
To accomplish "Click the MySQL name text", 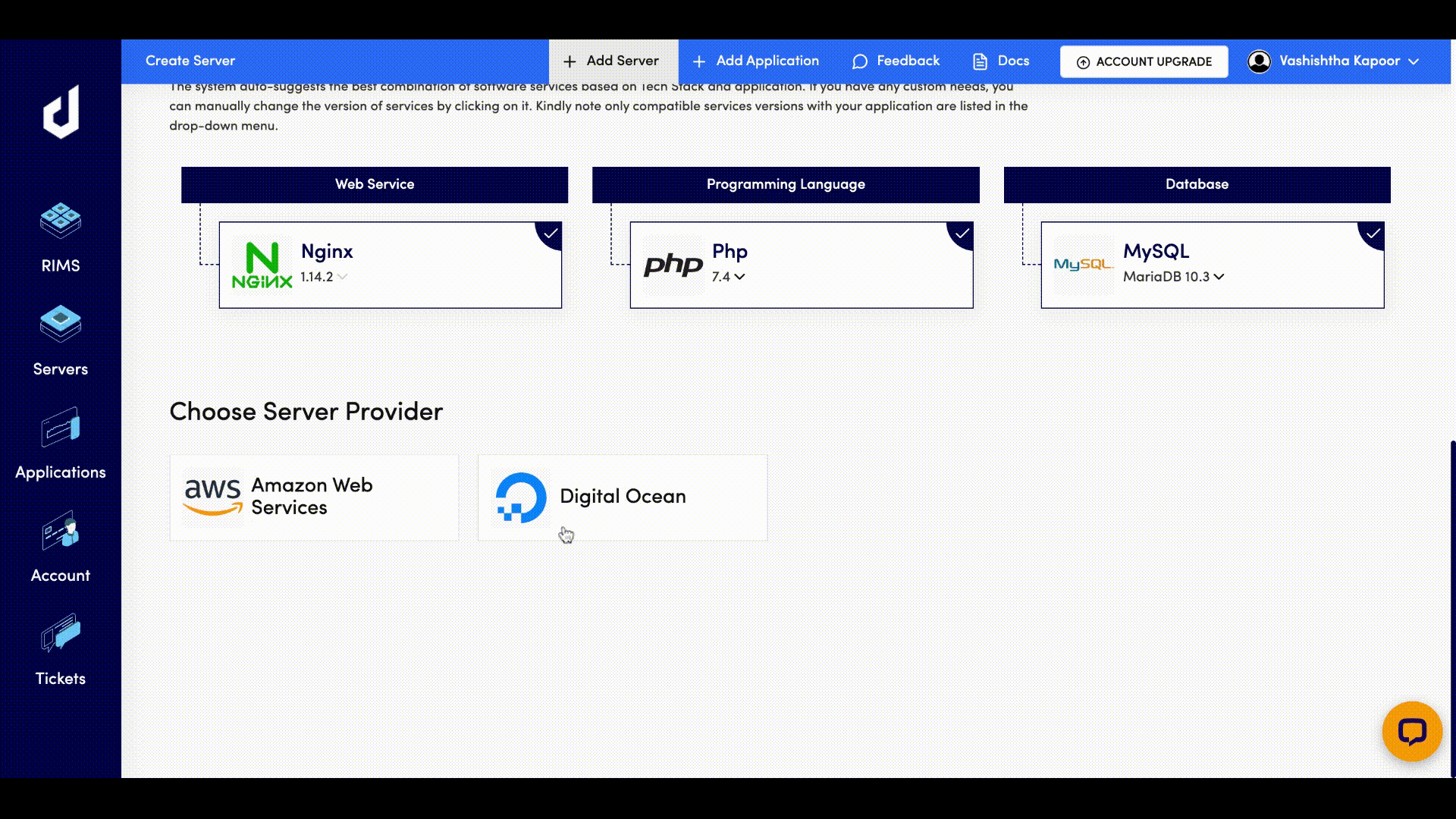I will tap(1156, 252).
